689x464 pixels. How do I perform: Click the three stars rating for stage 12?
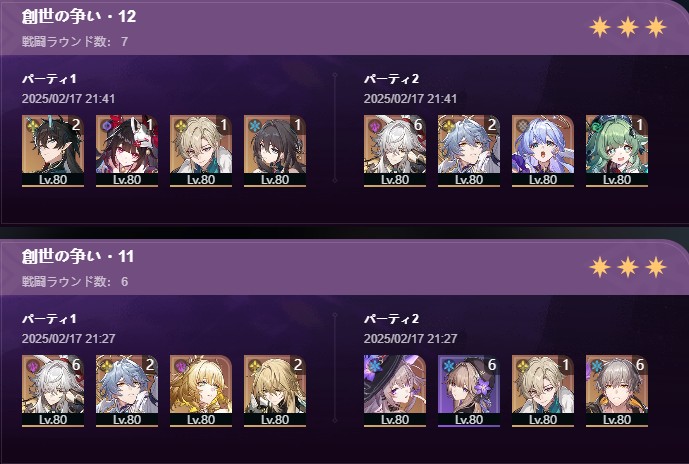click(x=627, y=27)
